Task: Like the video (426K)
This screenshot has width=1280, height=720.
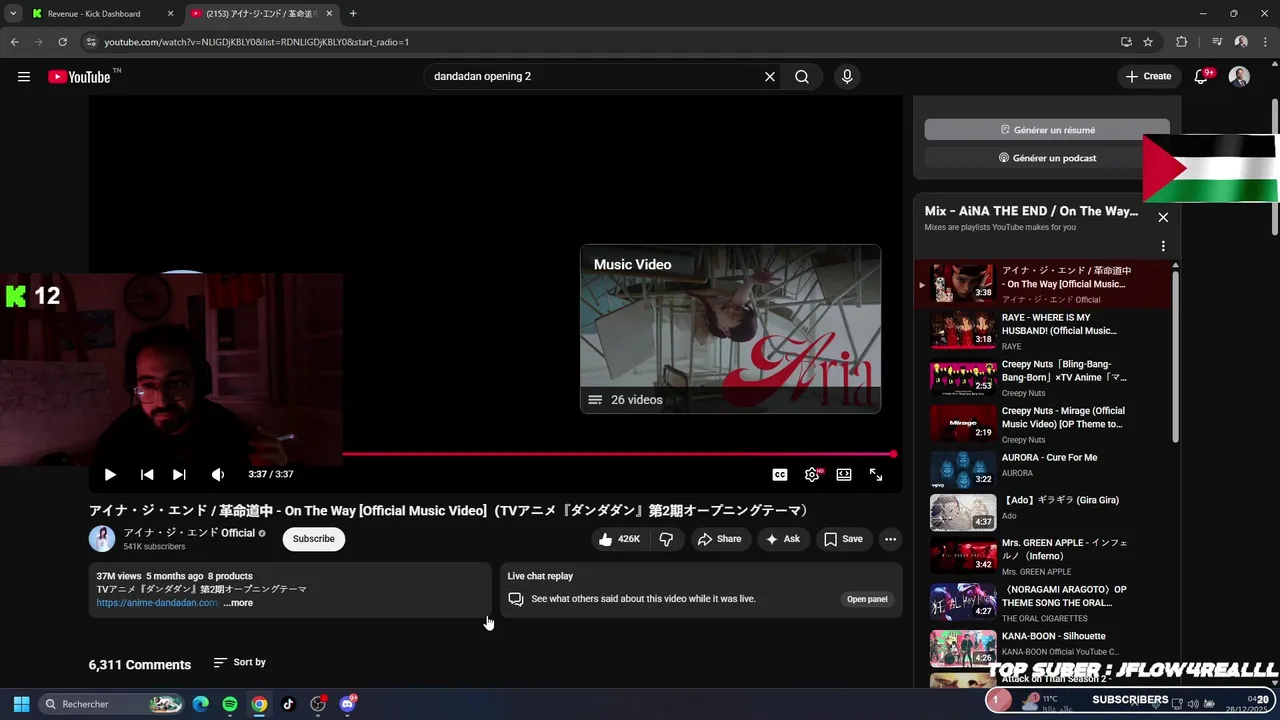Action: [620, 539]
